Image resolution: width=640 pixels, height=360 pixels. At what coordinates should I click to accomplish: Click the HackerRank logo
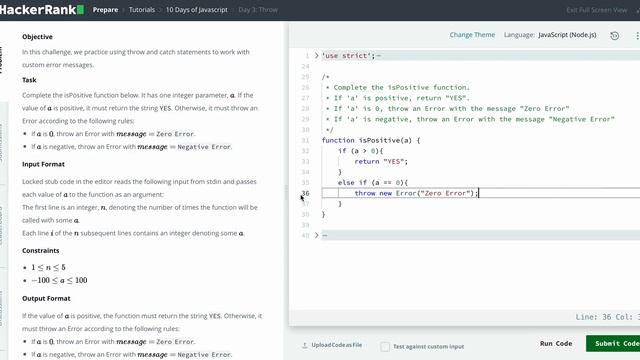42,9
